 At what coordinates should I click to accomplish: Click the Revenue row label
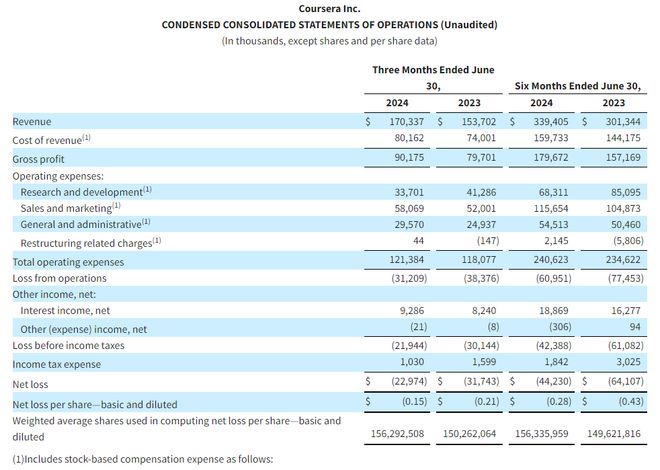click(32, 121)
